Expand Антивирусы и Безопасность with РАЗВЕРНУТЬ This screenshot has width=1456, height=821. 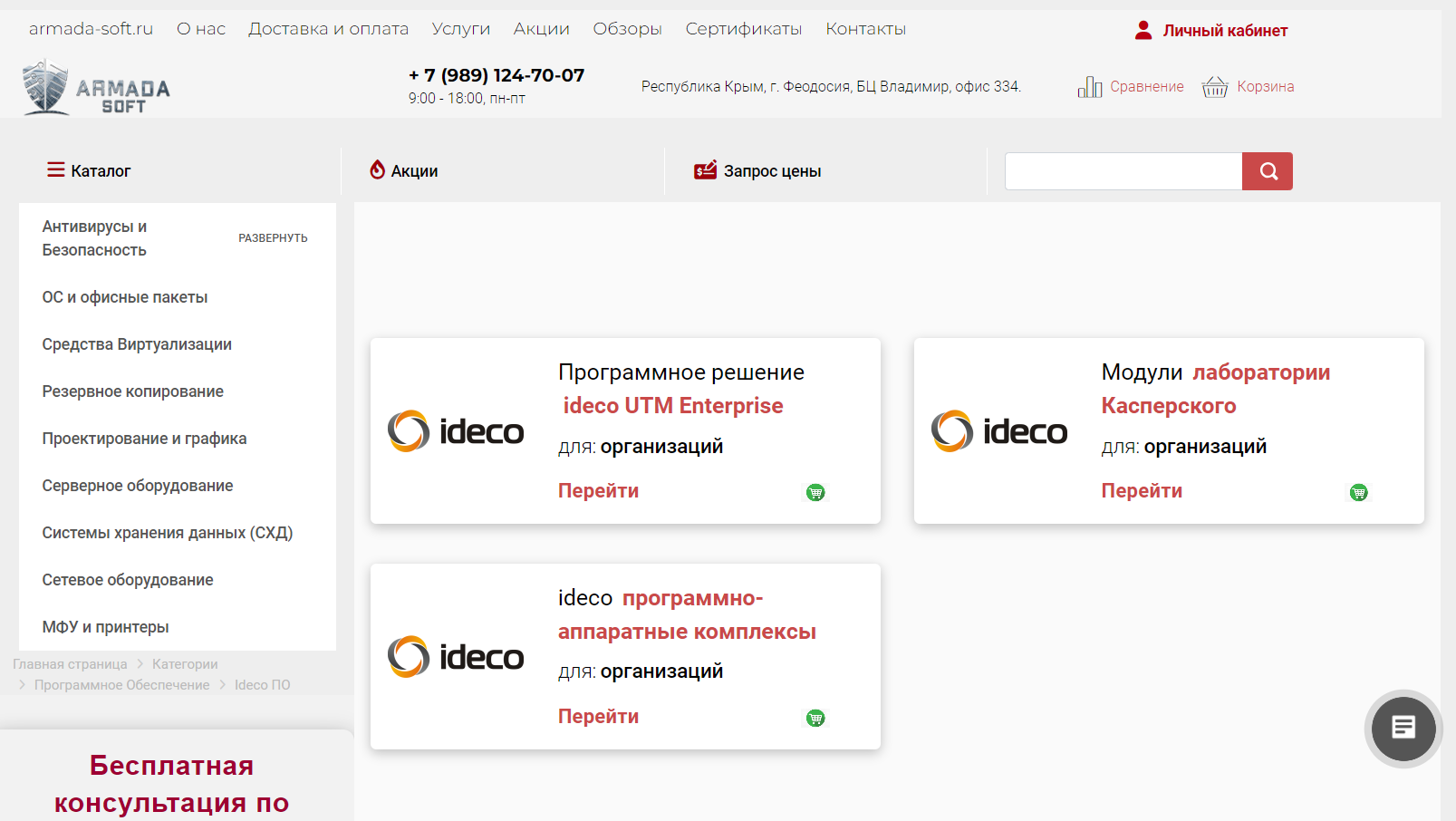[273, 237]
